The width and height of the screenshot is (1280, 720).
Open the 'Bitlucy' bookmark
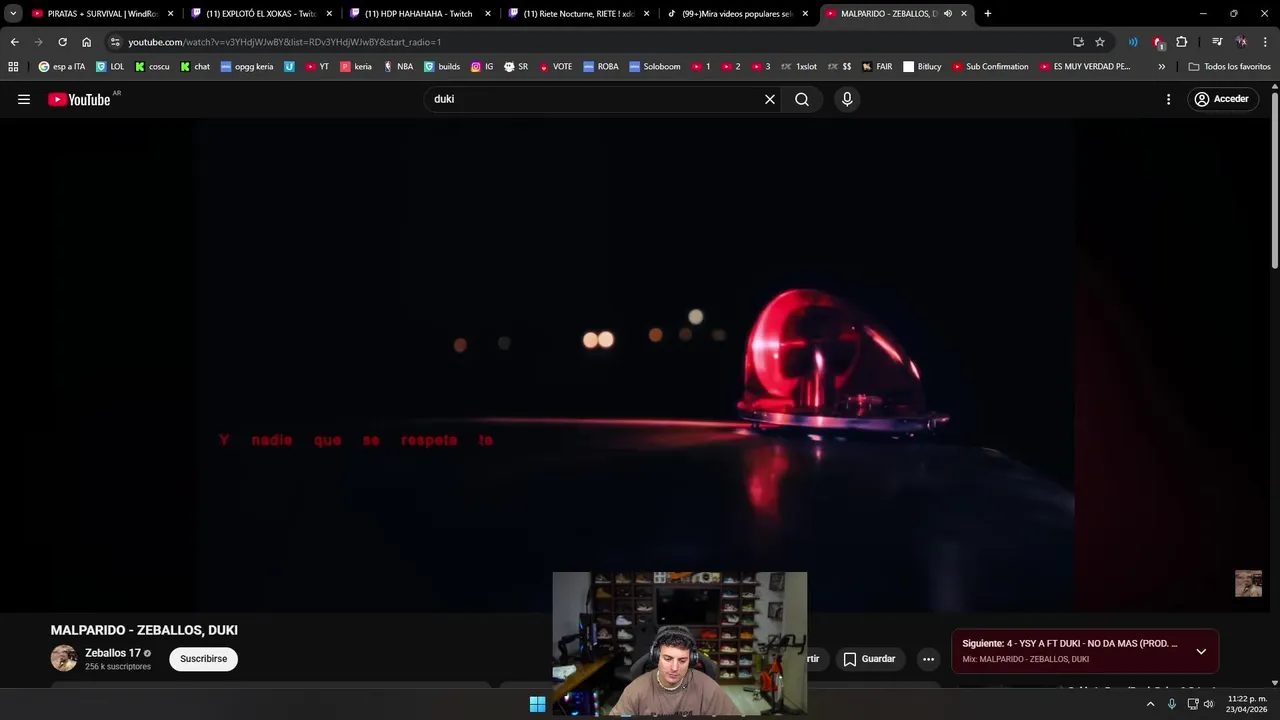pyautogui.click(x=922, y=67)
